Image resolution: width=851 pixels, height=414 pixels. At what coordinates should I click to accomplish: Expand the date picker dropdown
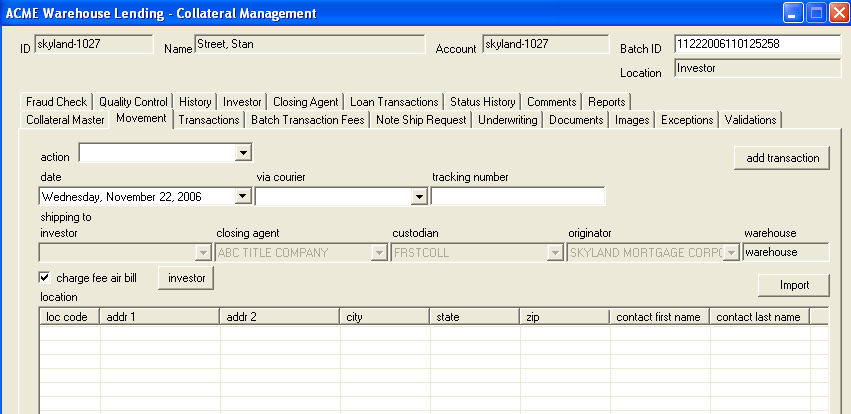pyautogui.click(x=243, y=197)
